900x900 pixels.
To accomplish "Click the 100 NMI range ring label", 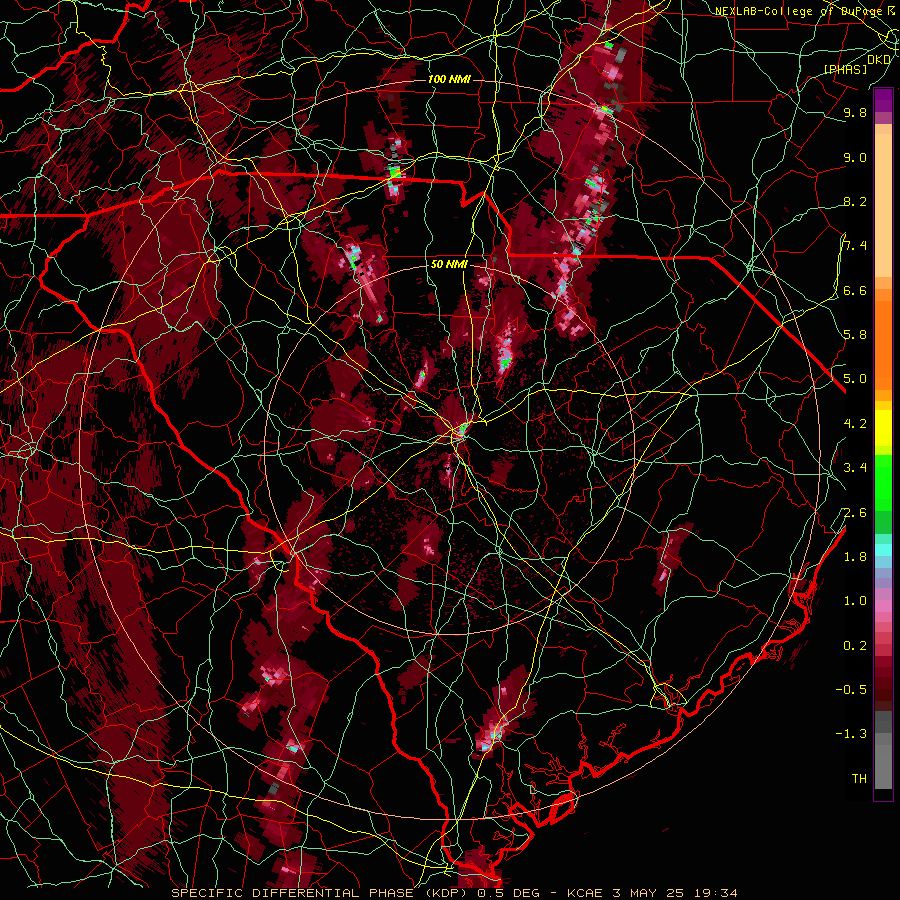I will tap(449, 79).
